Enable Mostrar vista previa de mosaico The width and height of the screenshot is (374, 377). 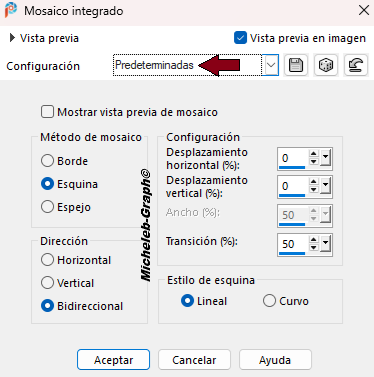coord(47,112)
